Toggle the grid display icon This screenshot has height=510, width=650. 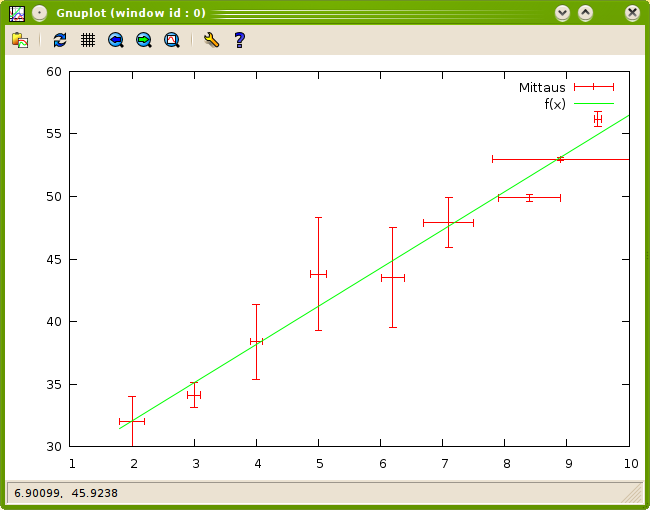coord(88,40)
